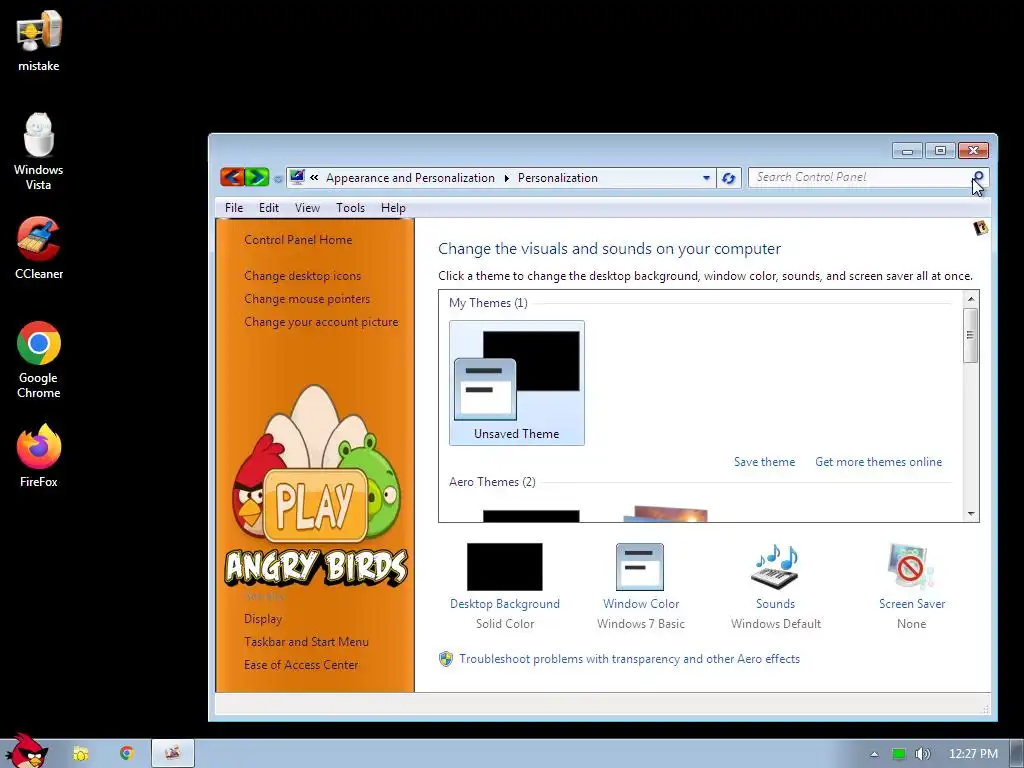Select the second Aero theme with photo
The height and width of the screenshot is (768, 1024).
(666, 513)
